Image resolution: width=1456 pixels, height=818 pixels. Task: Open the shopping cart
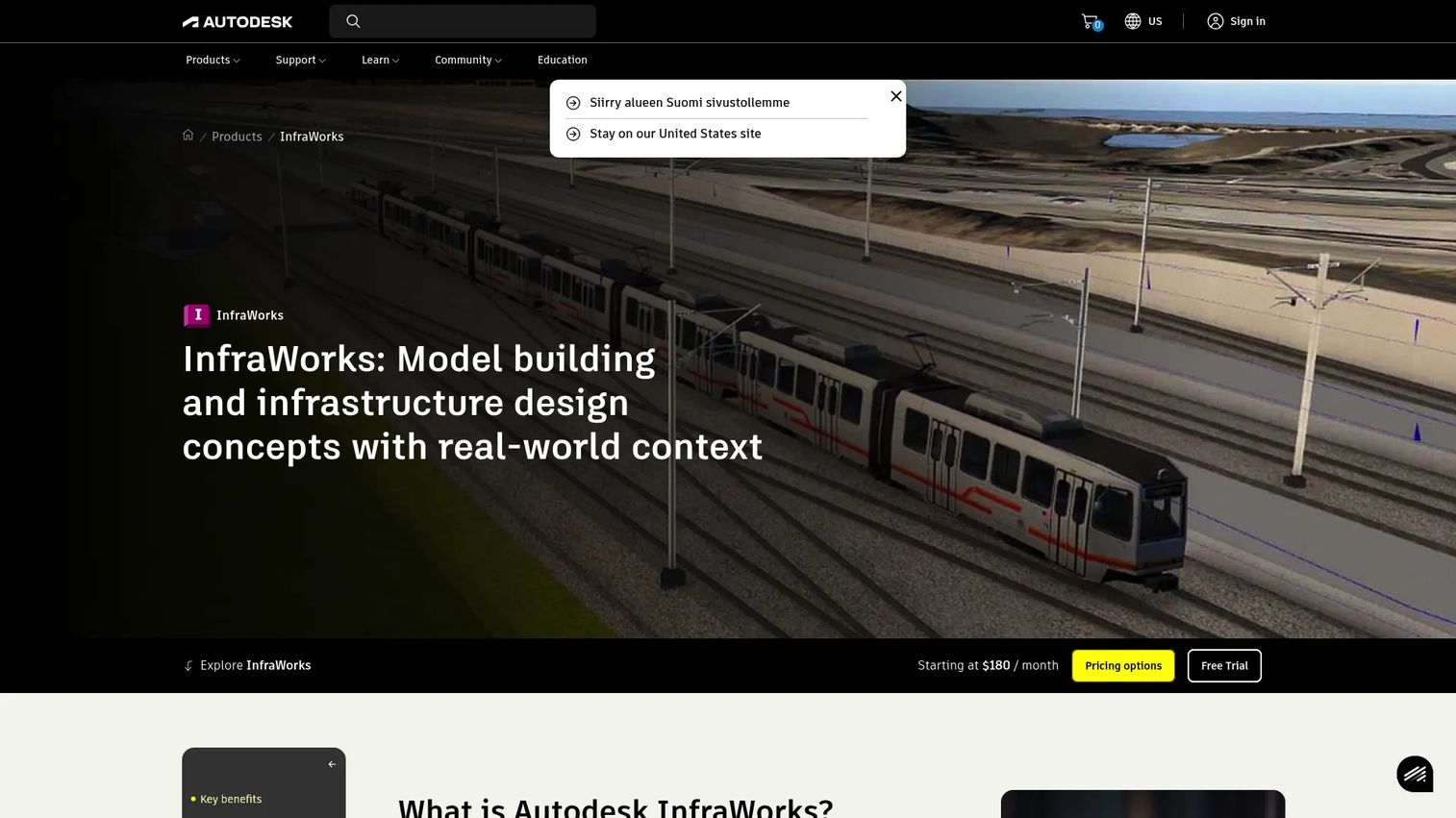[1091, 21]
